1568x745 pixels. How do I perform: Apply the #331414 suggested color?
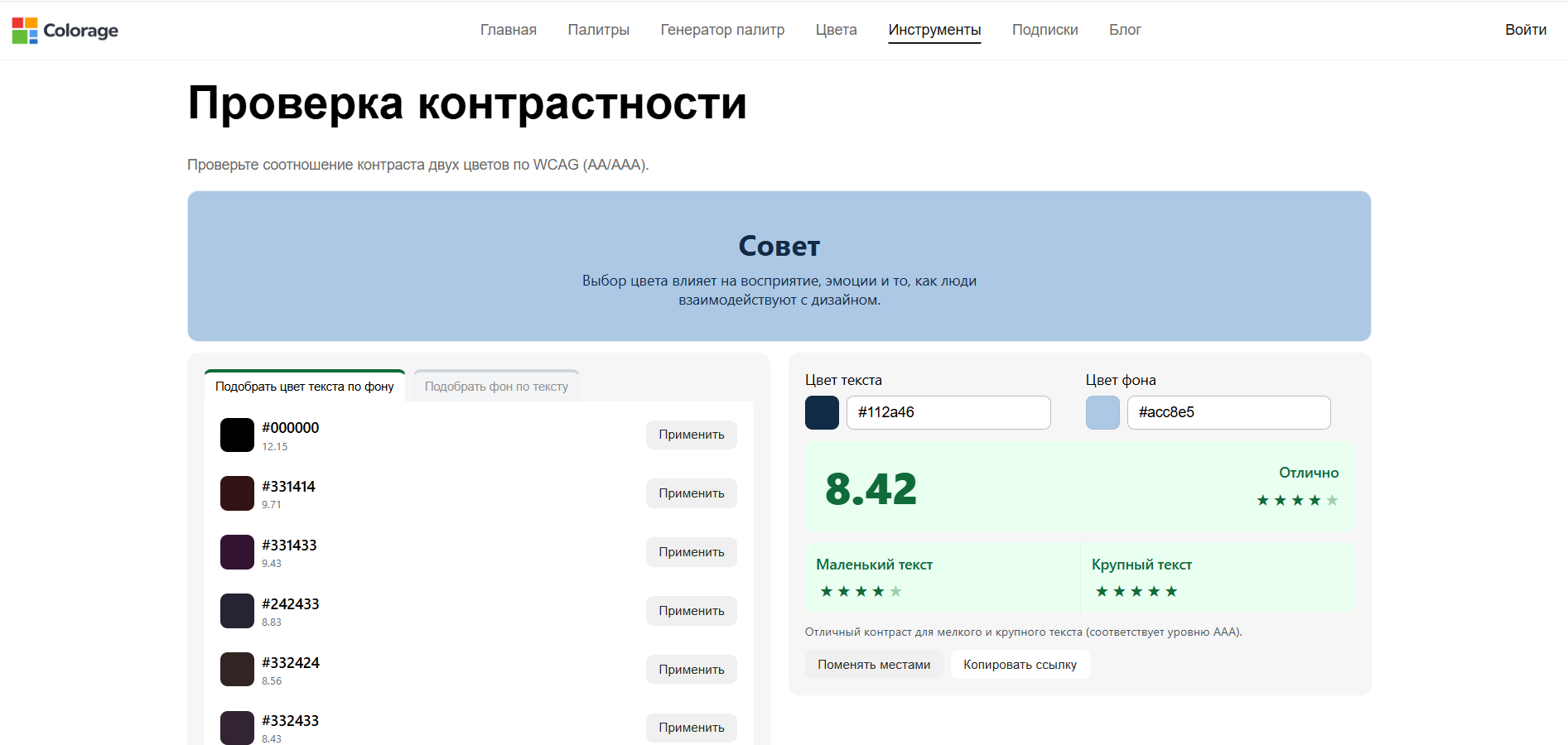click(691, 493)
